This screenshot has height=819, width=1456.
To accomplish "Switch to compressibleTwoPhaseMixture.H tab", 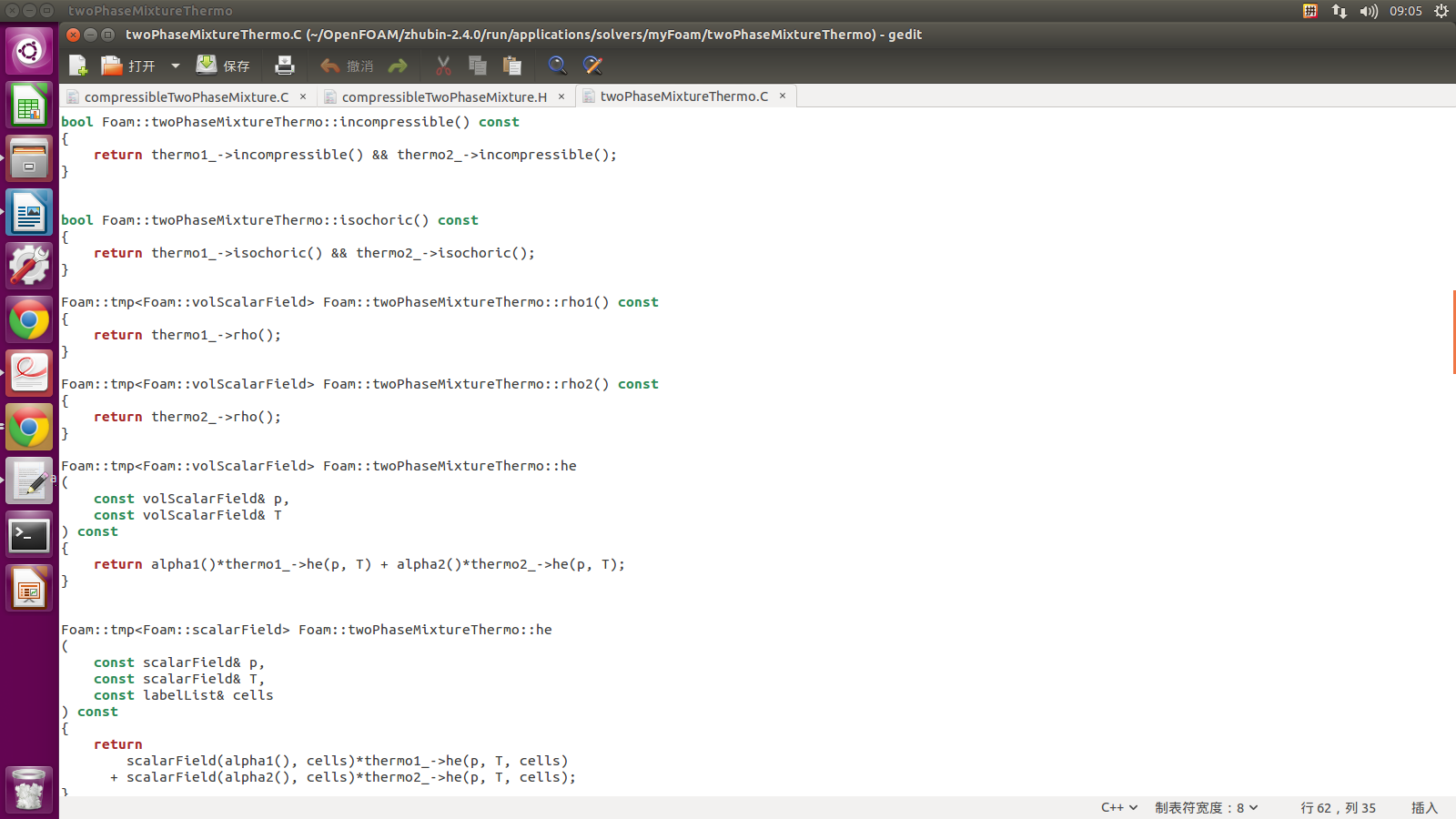I will tap(443, 96).
